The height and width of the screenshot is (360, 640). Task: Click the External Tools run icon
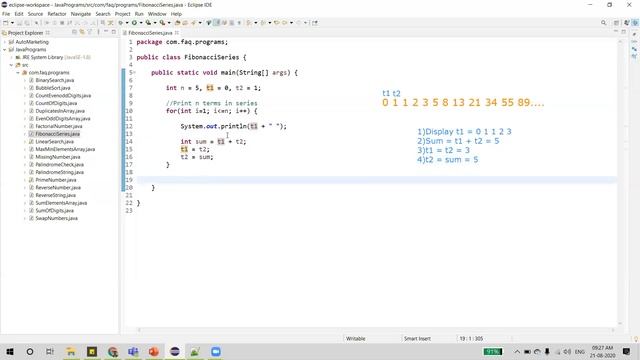[162, 23]
